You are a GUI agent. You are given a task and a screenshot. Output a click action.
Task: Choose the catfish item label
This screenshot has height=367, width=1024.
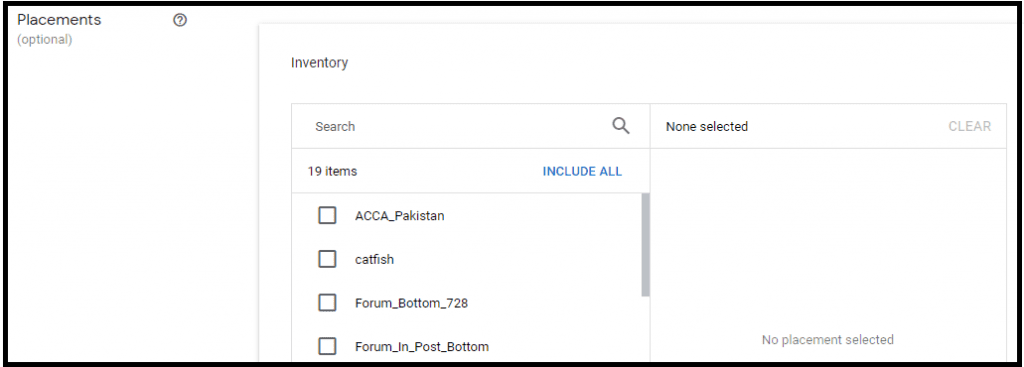tap(374, 259)
